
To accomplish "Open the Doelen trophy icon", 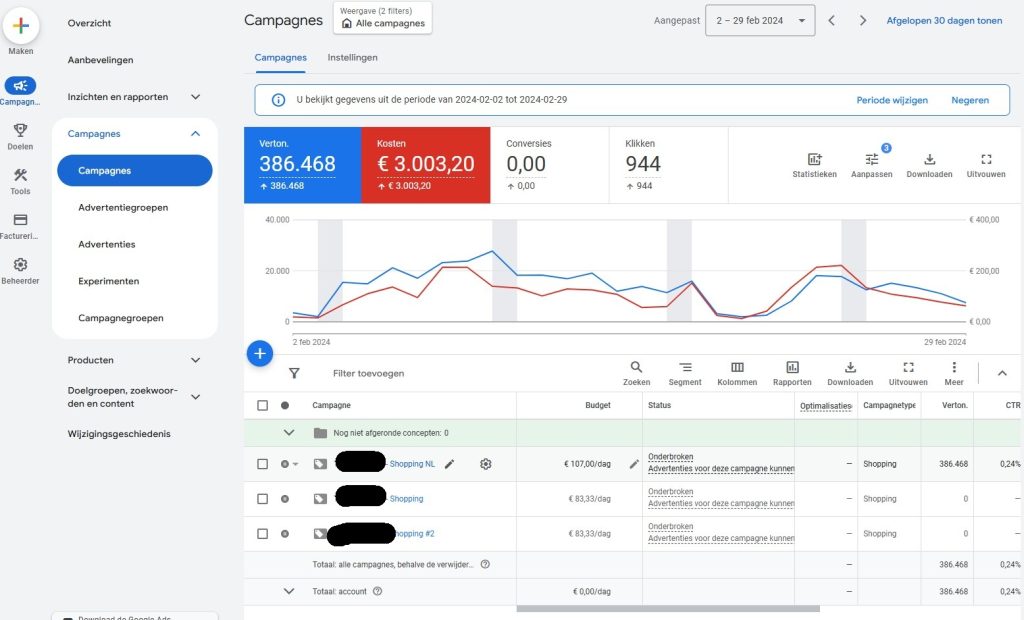I will [x=20, y=130].
